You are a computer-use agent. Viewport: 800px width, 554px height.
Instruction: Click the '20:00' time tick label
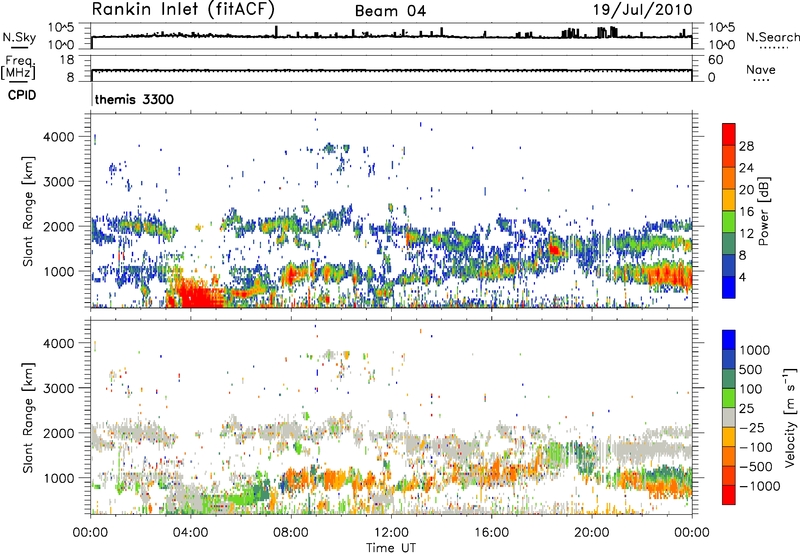point(591,533)
